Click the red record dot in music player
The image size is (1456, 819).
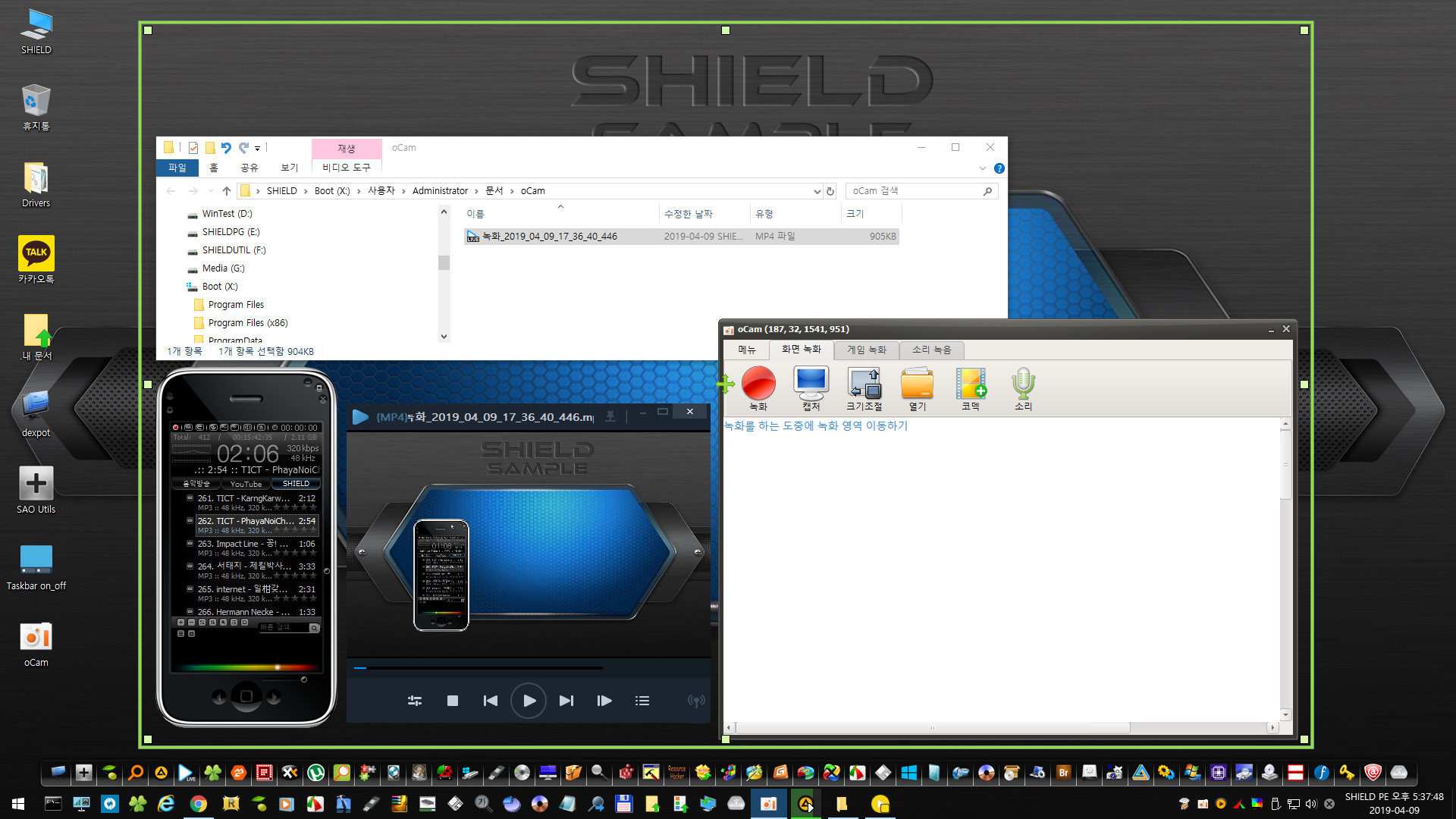(176, 428)
